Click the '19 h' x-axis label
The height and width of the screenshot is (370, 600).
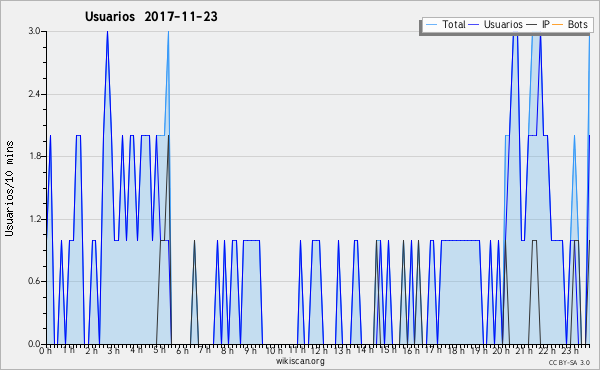point(479,350)
